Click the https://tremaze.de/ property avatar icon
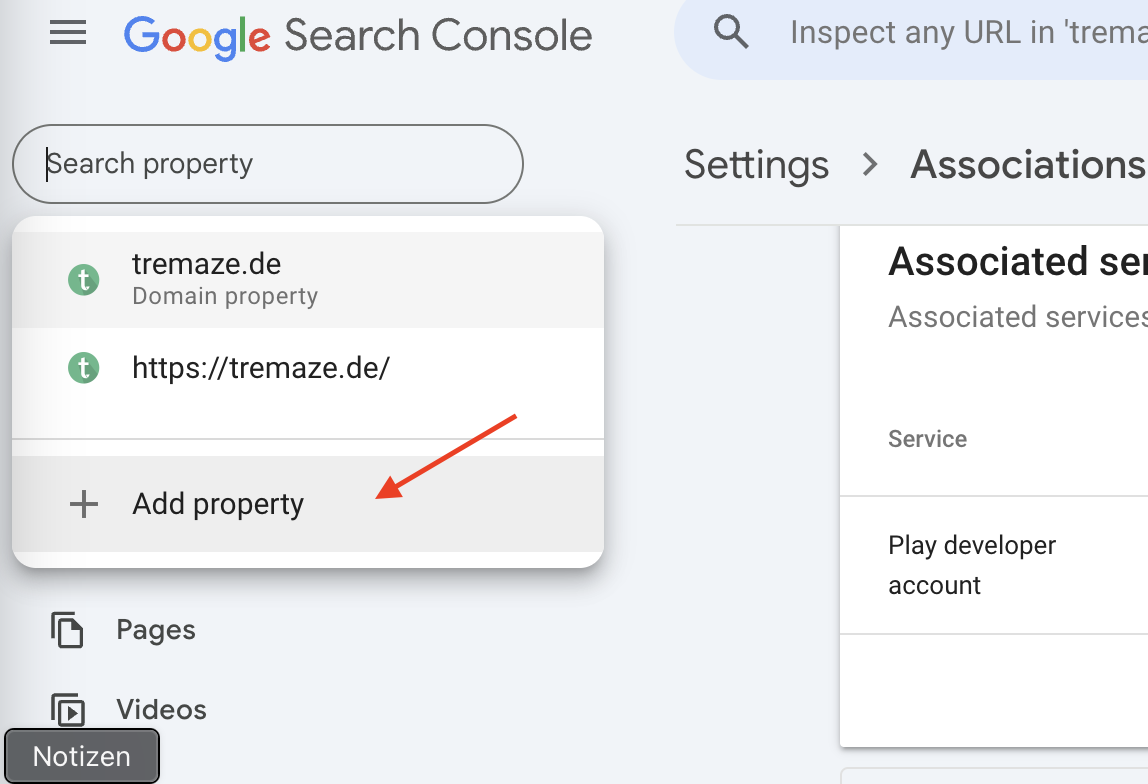1148x784 pixels. pos(84,368)
